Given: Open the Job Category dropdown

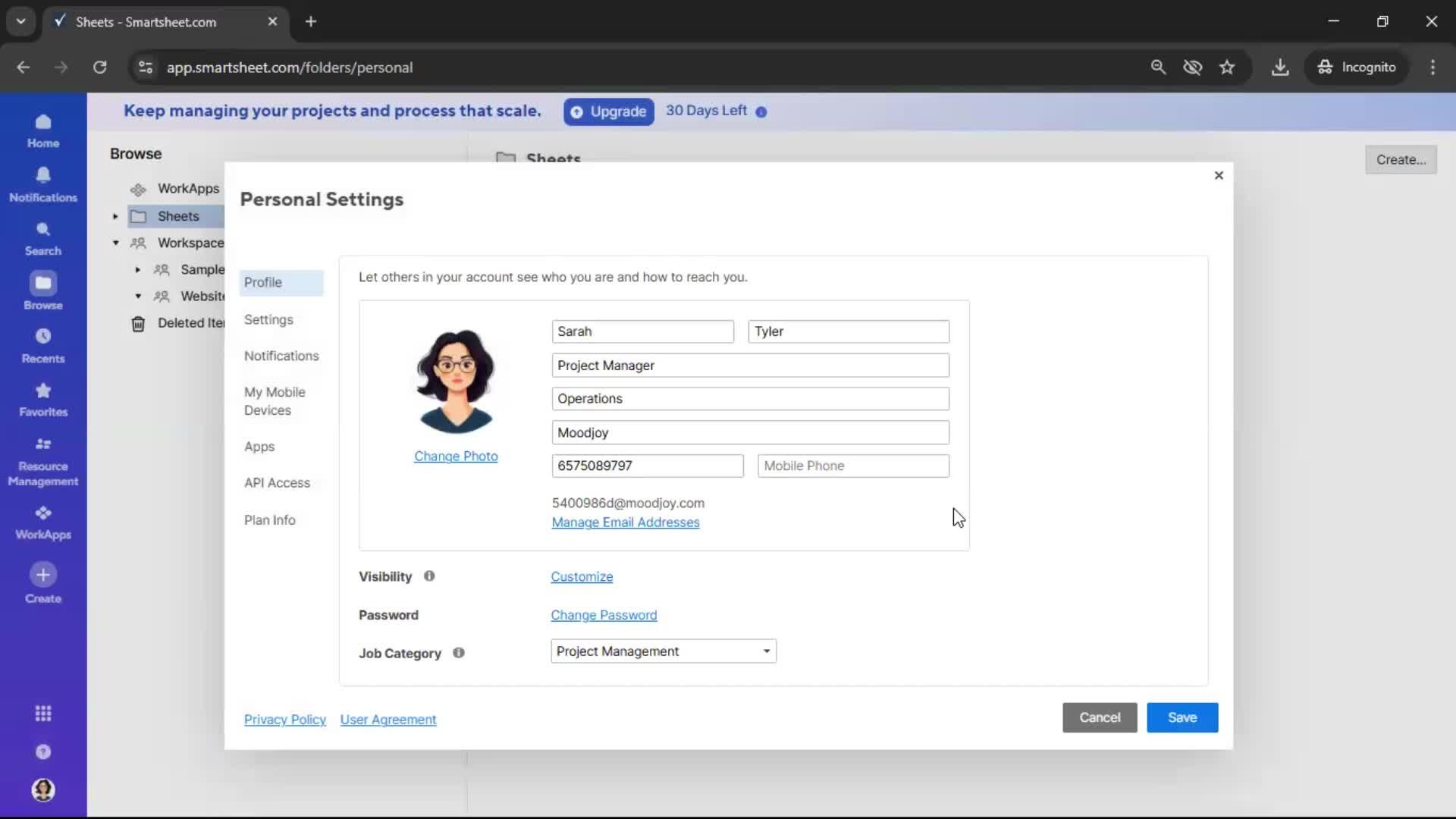Looking at the screenshot, I should click(664, 651).
